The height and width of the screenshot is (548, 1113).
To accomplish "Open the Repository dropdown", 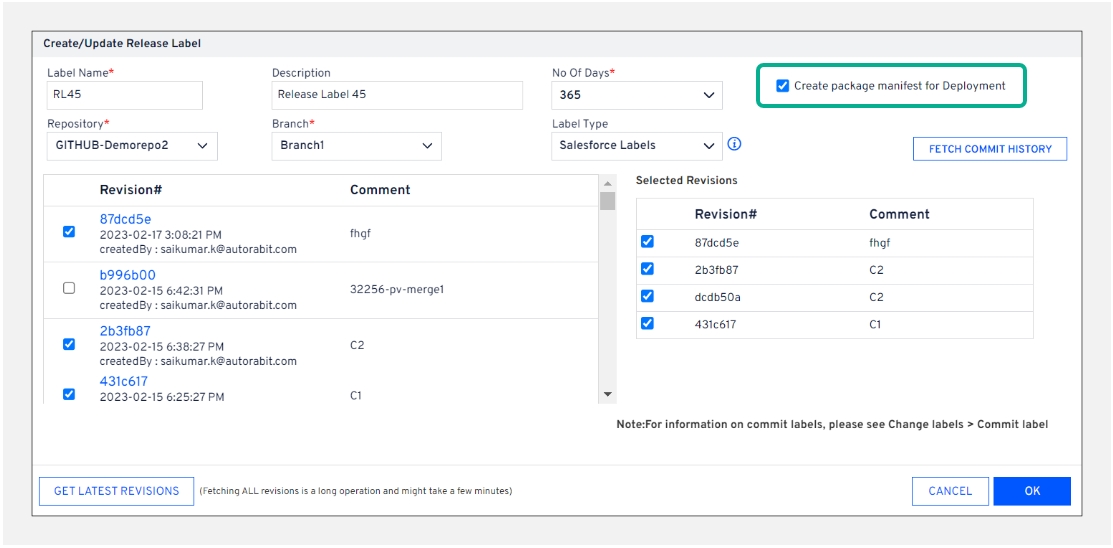I will coord(132,146).
